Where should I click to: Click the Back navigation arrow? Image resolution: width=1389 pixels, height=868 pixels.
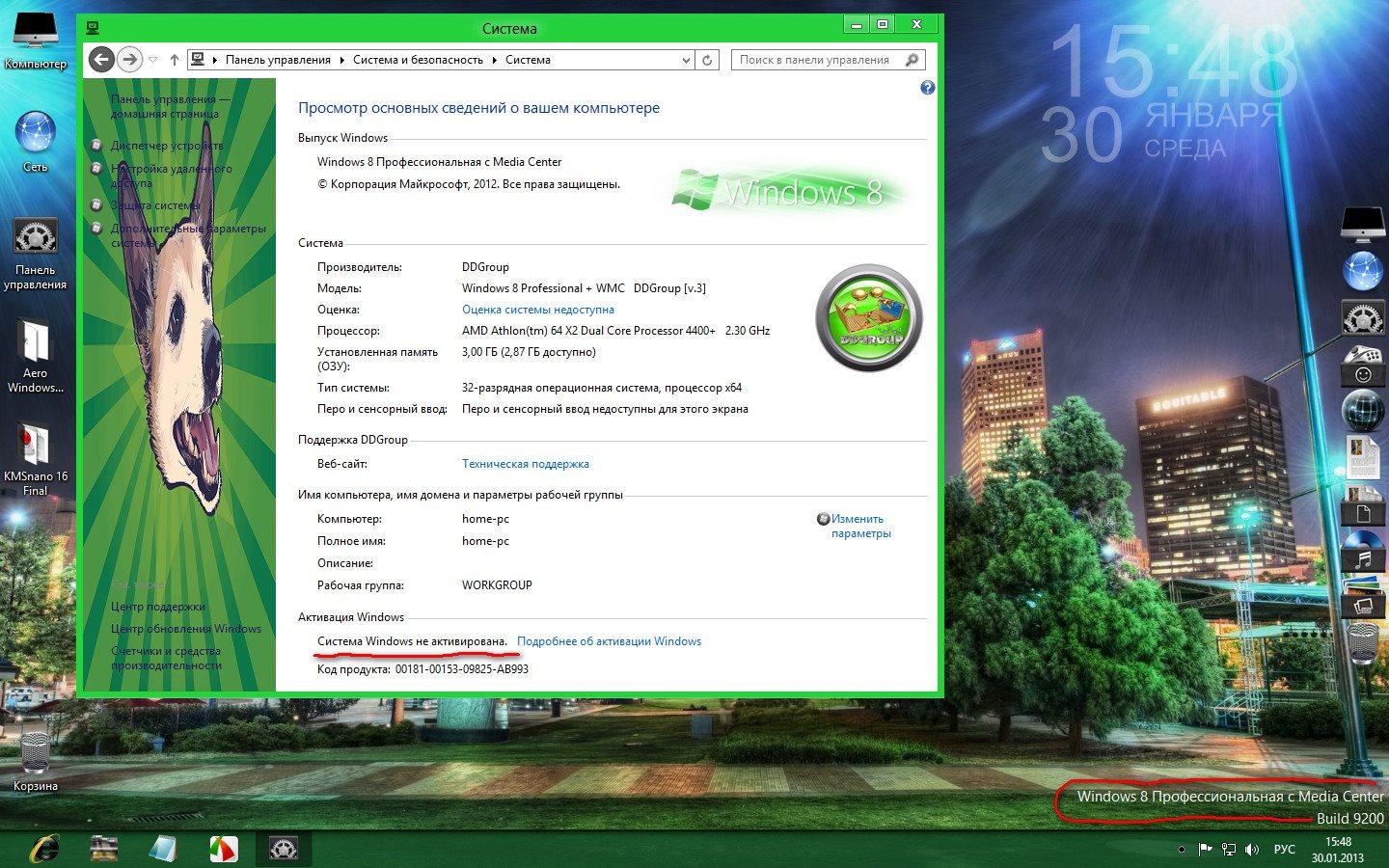pyautogui.click(x=101, y=60)
